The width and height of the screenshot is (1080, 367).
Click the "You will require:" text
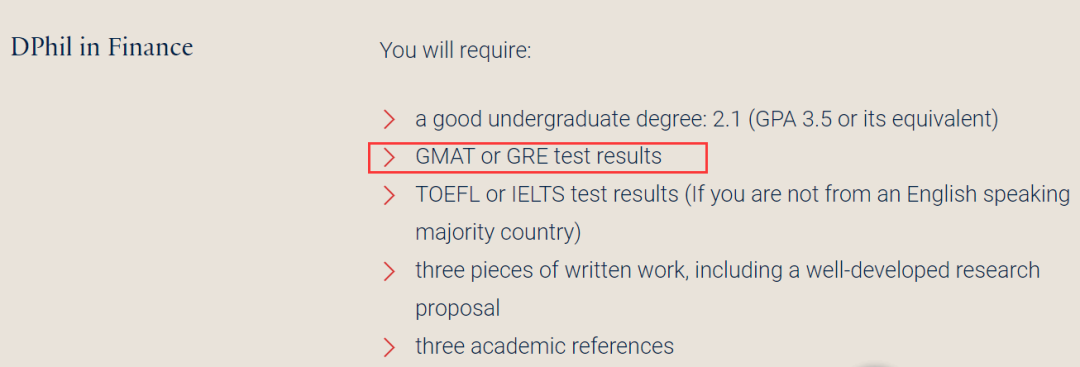[455, 50]
